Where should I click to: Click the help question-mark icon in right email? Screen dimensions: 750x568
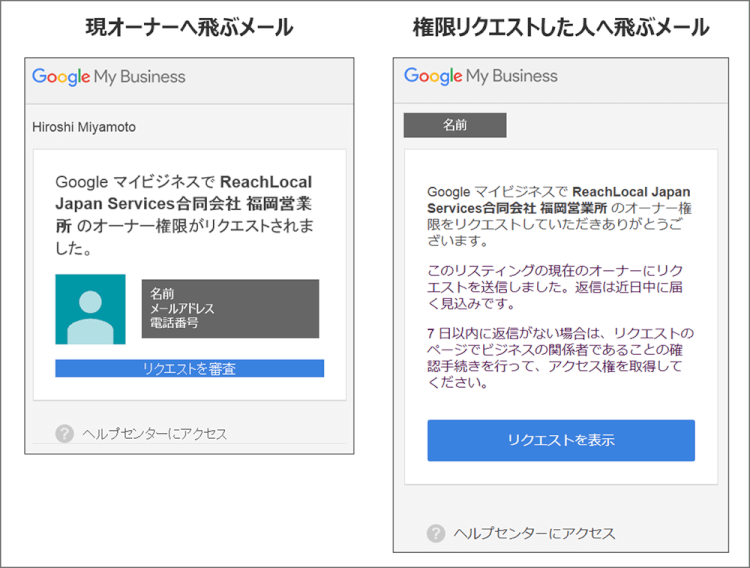[436, 533]
